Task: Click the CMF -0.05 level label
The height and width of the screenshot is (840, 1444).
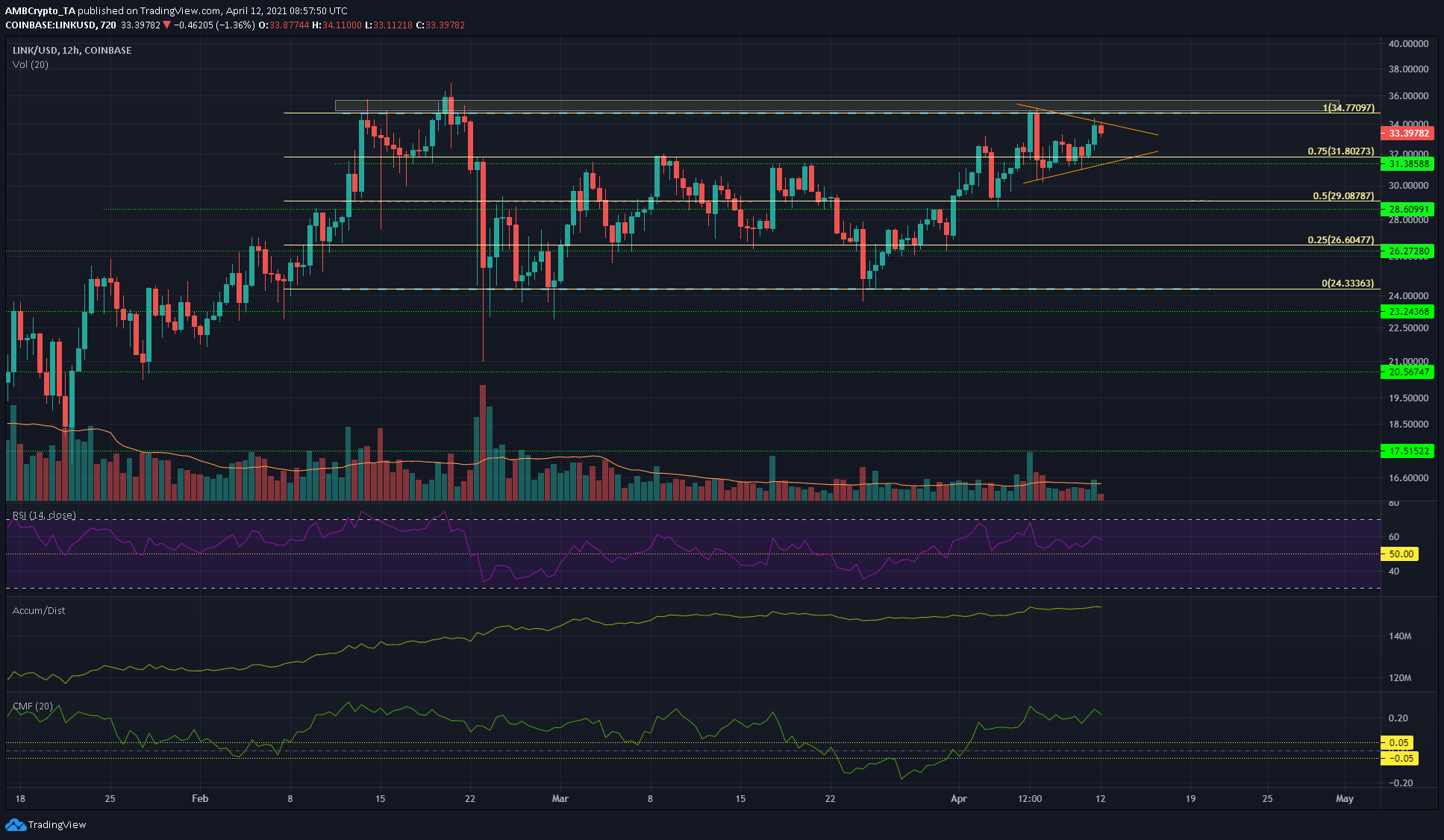Action: [1400, 758]
